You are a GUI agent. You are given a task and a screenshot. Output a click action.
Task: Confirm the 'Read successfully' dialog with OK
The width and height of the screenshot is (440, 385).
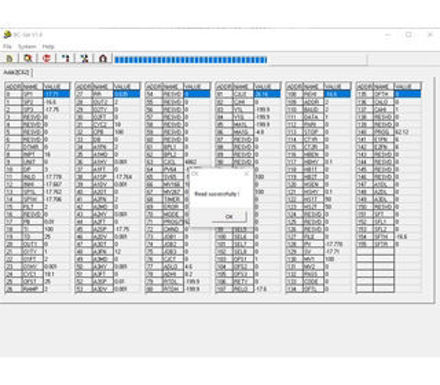point(229,217)
